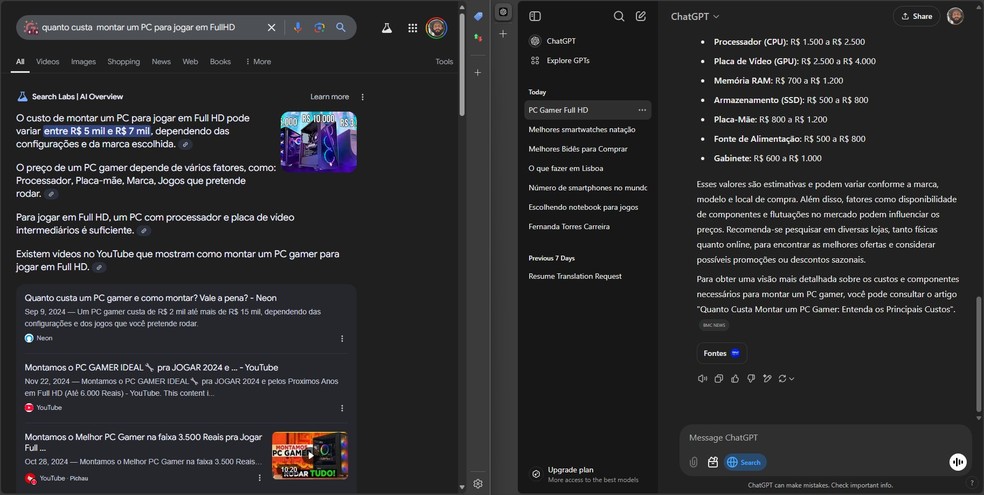Open options for the PC GAMER IDEAL YouTube result
The height and width of the screenshot is (495, 984).
pyautogui.click(x=342, y=408)
